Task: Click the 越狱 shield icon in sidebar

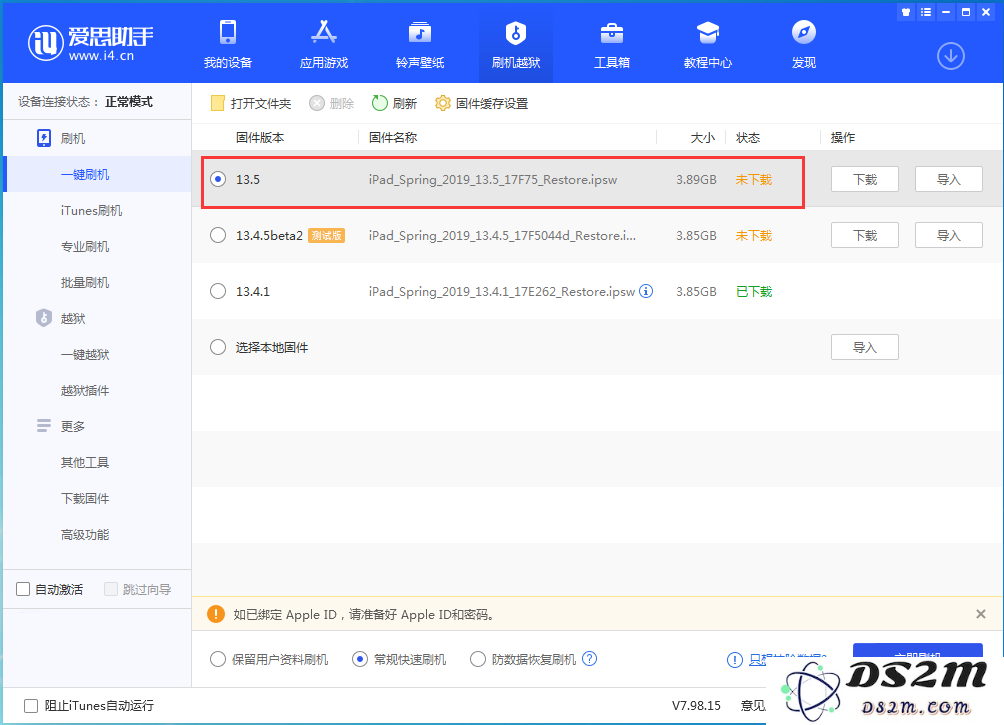Action: (44, 318)
